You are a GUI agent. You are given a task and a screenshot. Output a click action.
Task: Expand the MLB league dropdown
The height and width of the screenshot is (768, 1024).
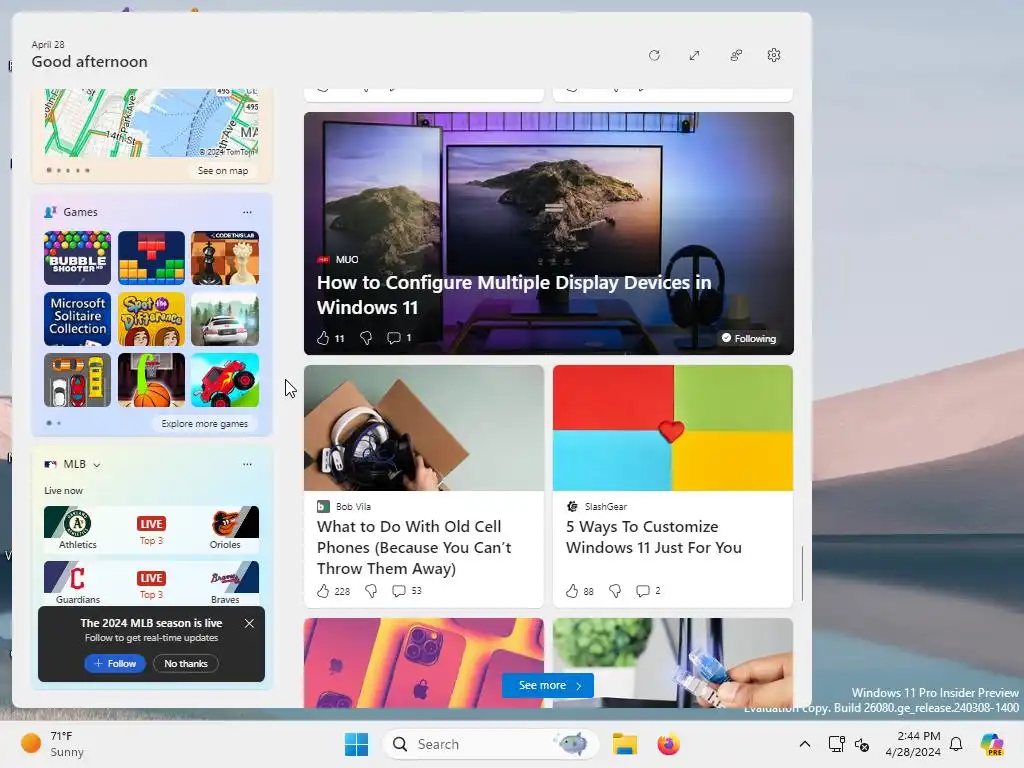coord(97,465)
